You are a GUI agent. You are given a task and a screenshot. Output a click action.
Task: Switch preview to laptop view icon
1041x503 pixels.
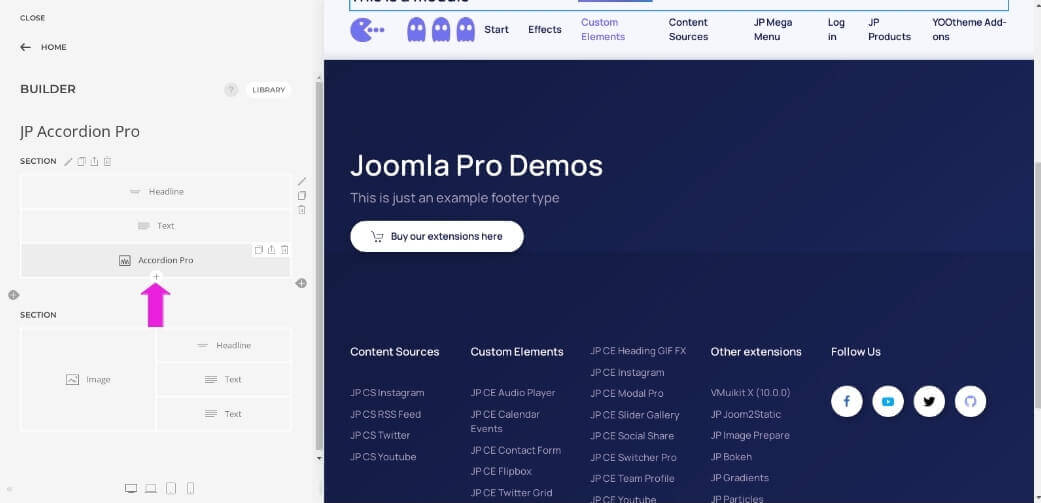151,488
